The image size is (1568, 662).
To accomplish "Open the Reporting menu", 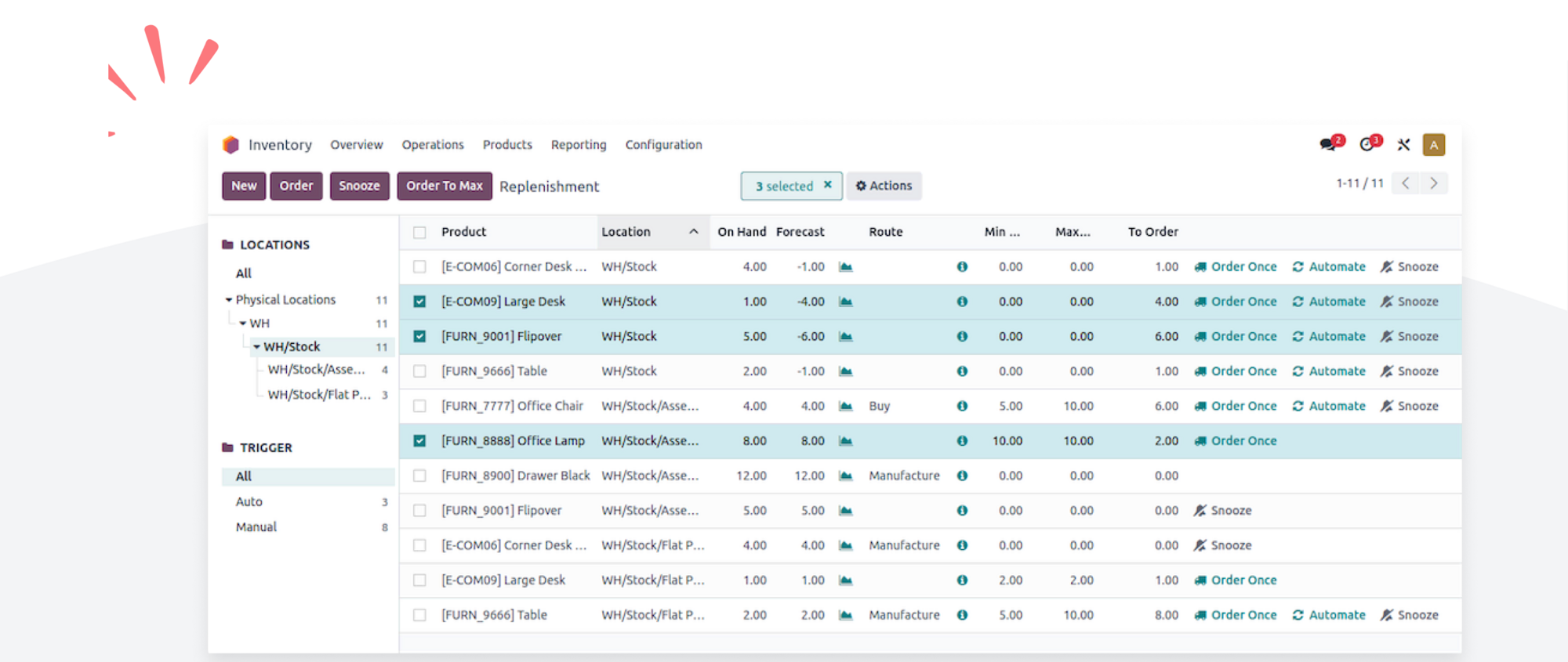I will click(x=579, y=145).
